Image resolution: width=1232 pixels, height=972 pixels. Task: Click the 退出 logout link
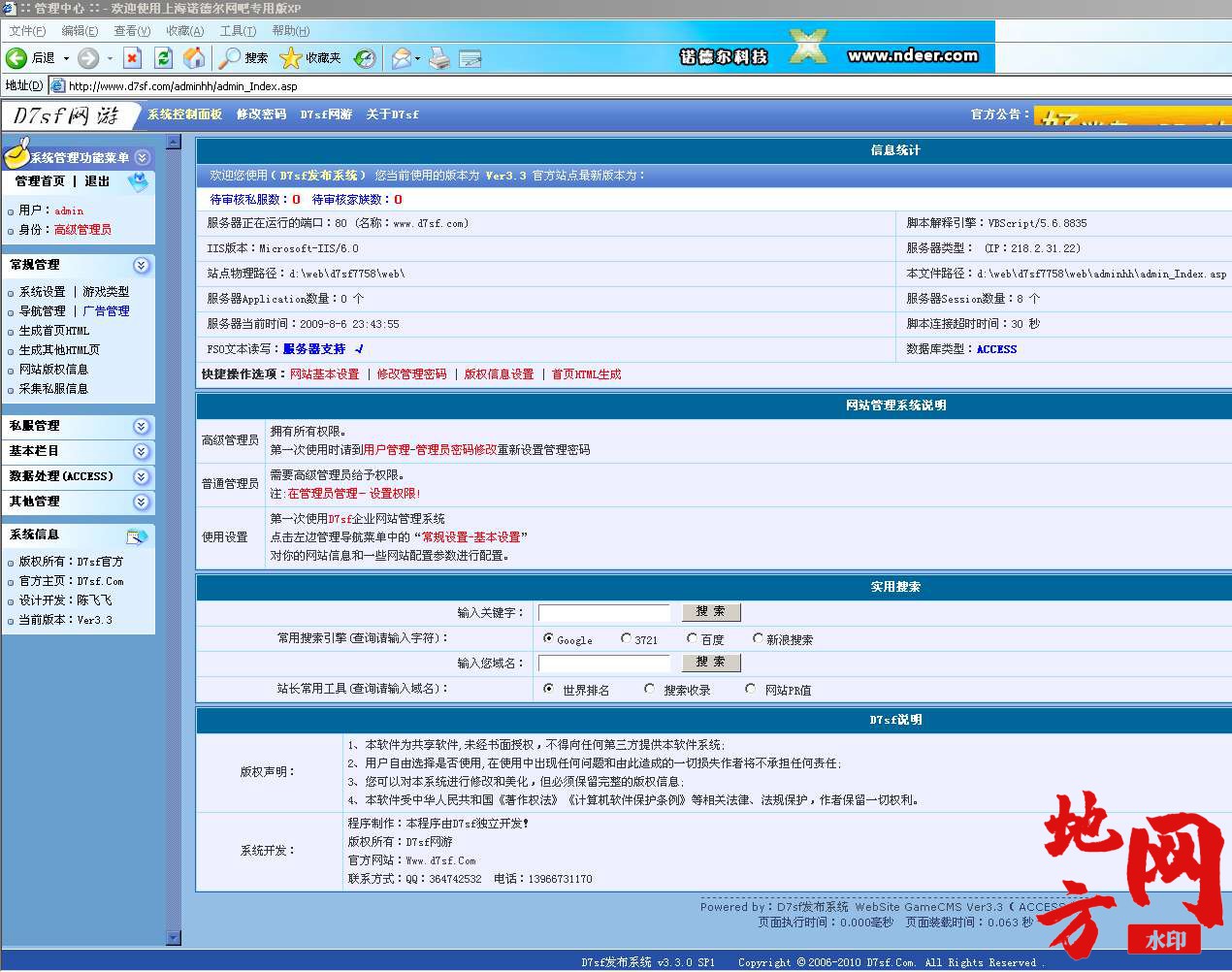click(97, 181)
